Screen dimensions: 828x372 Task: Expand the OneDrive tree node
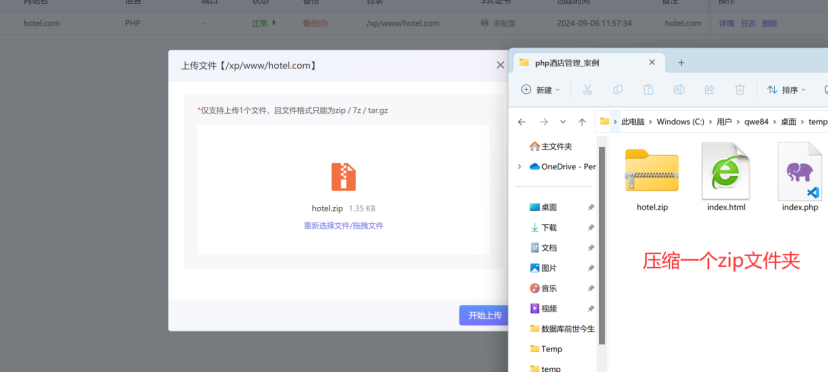(520, 166)
